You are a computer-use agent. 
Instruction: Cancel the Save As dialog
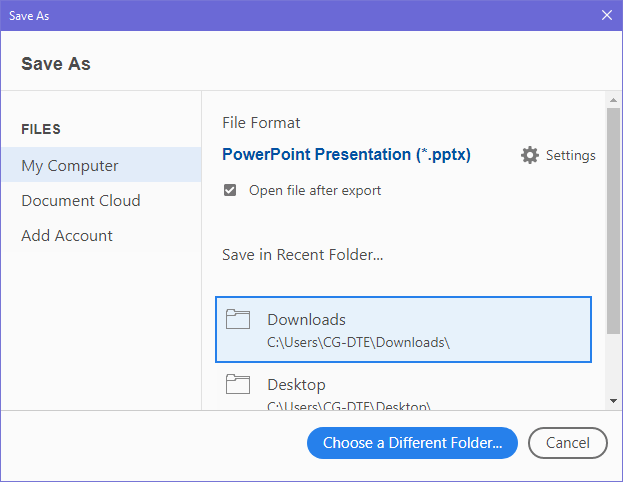567,443
